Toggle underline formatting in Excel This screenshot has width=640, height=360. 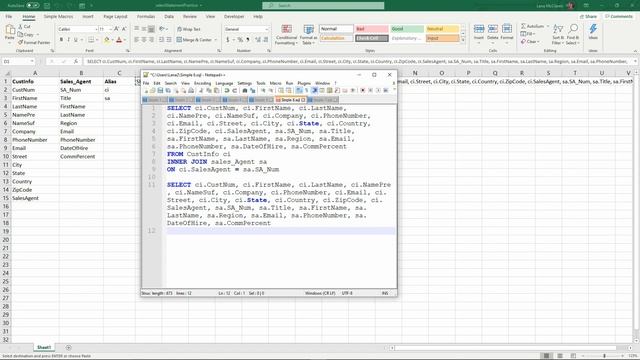point(75,40)
